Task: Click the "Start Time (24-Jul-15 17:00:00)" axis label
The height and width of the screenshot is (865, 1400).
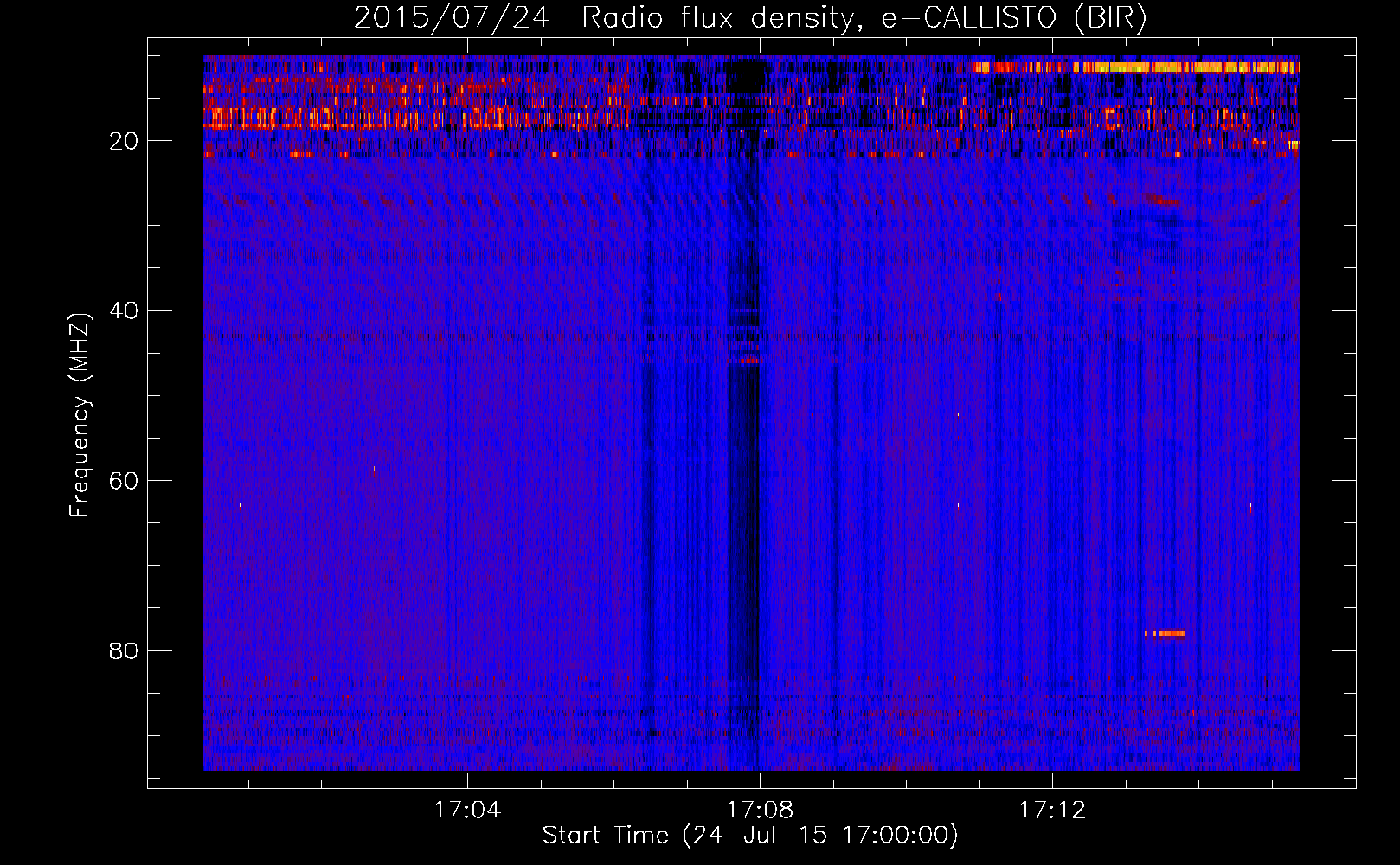Action: 750,836
